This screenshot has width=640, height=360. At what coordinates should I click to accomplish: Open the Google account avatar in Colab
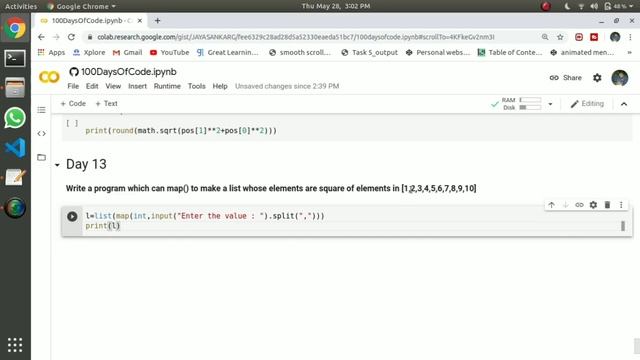620,78
